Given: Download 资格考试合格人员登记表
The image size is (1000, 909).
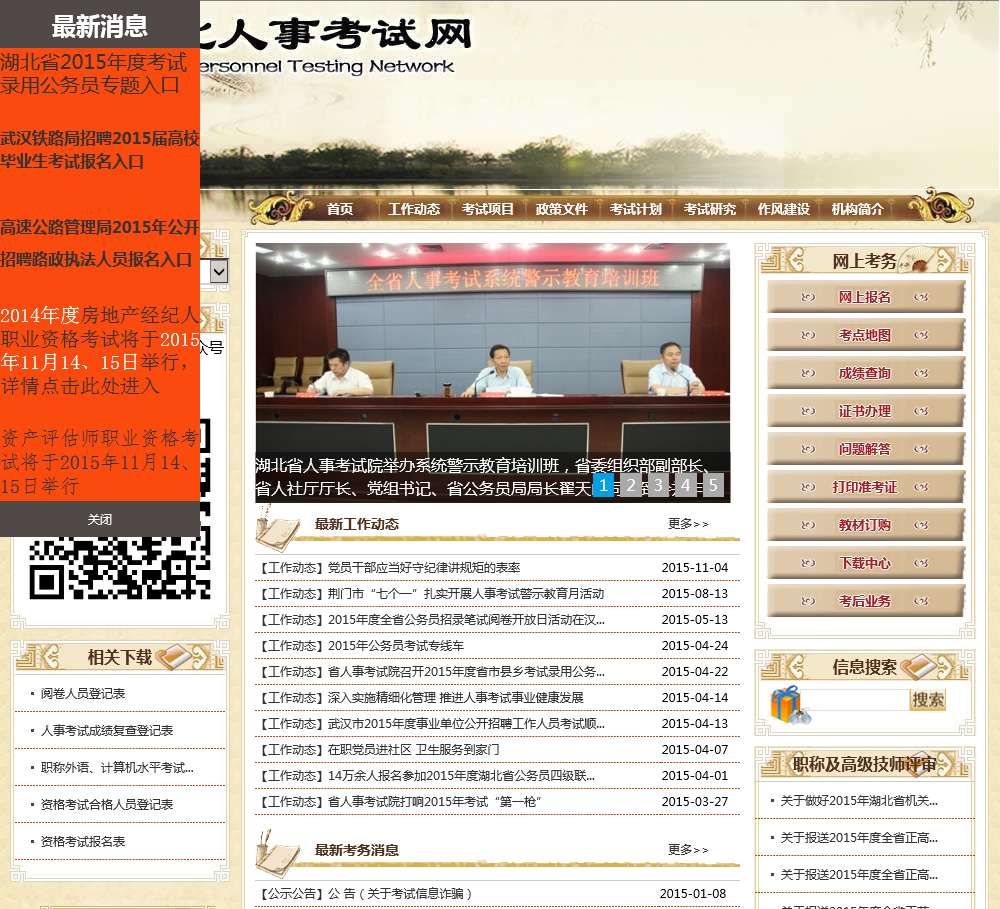Looking at the screenshot, I should point(107,804).
